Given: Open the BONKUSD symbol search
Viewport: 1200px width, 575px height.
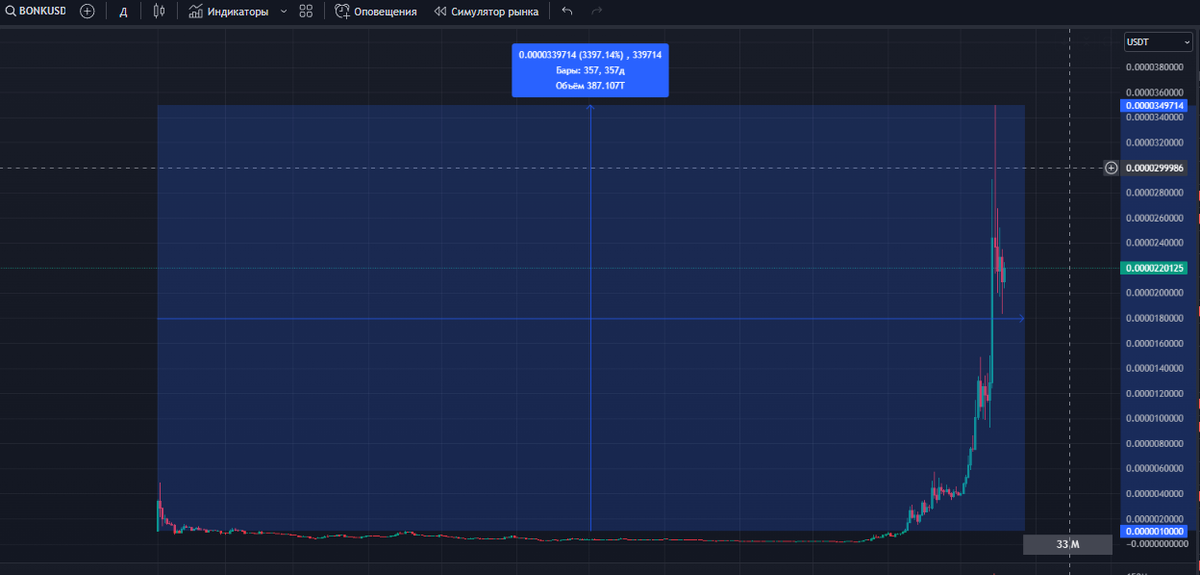Looking at the screenshot, I should [x=35, y=12].
